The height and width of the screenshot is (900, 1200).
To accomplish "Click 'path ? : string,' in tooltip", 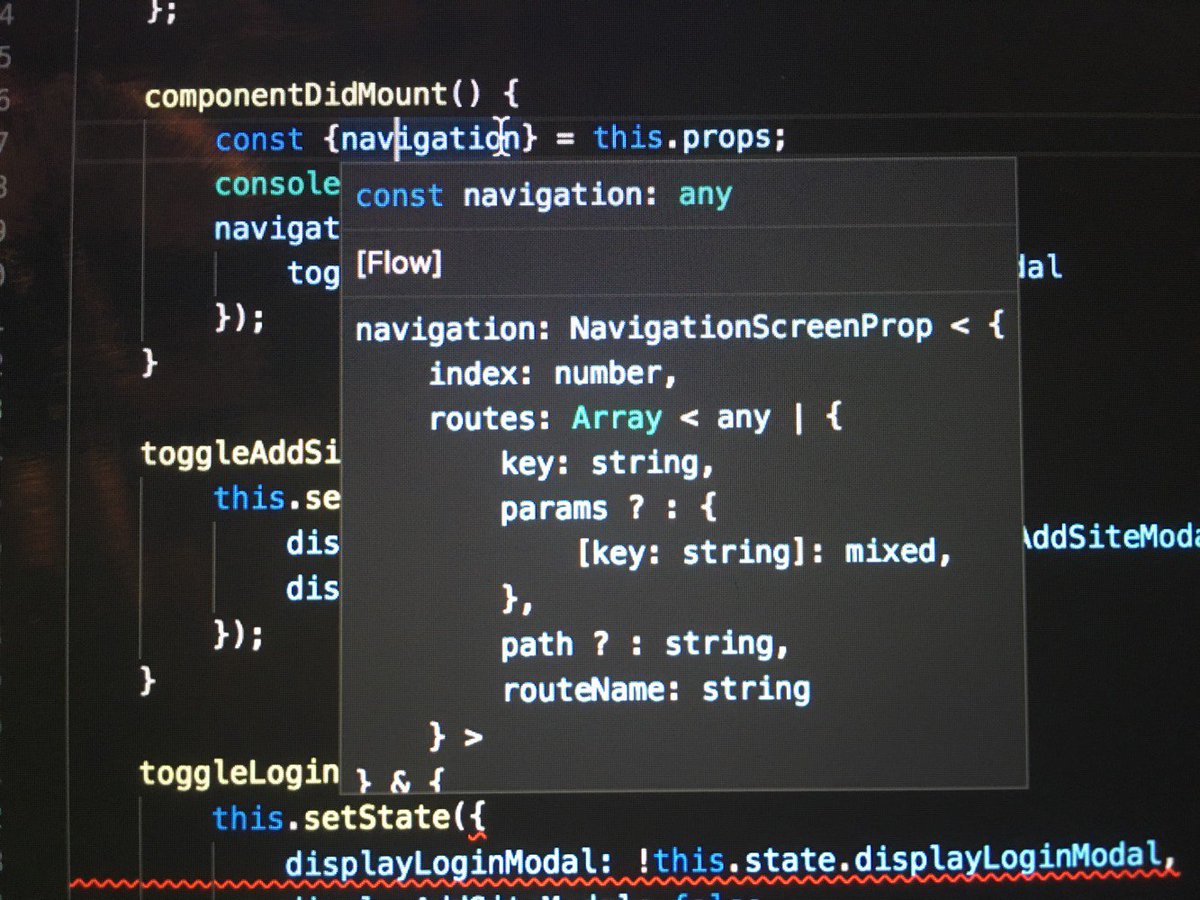I will [x=645, y=645].
